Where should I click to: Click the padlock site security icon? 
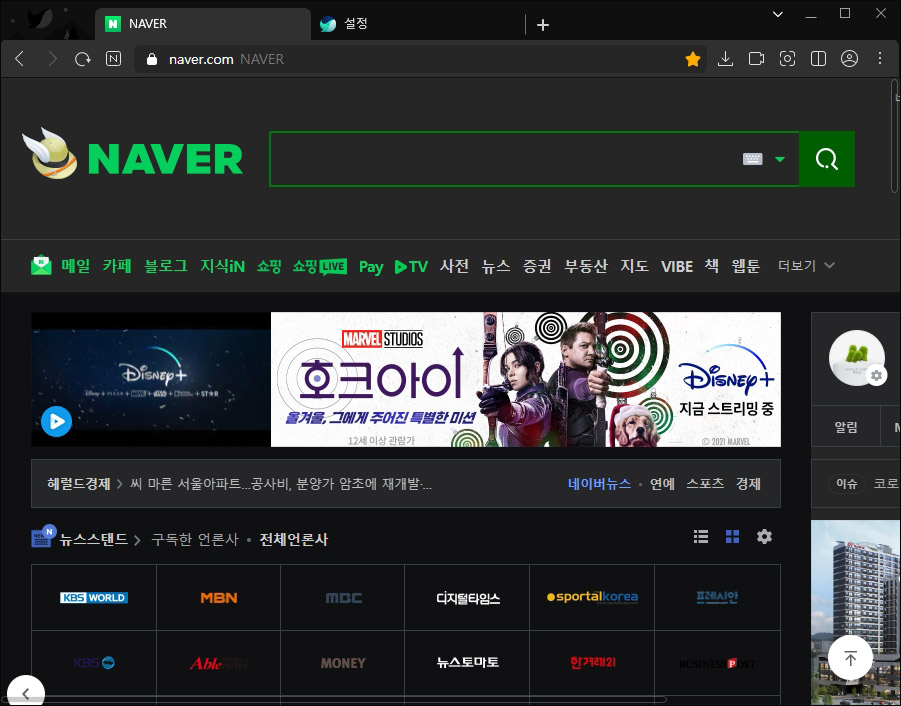[x=152, y=59]
